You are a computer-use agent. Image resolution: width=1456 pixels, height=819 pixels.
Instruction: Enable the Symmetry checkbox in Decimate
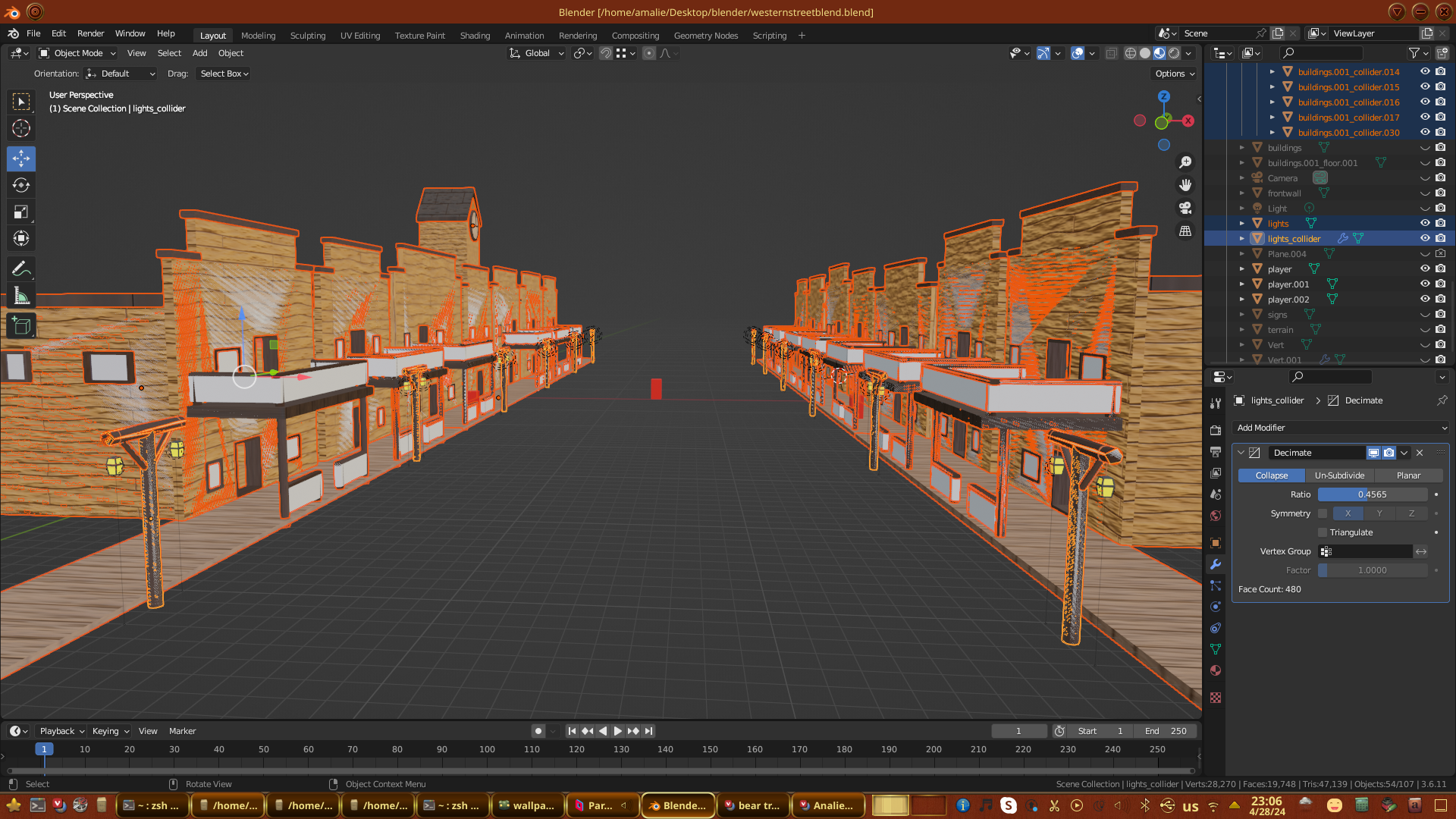click(x=1323, y=513)
